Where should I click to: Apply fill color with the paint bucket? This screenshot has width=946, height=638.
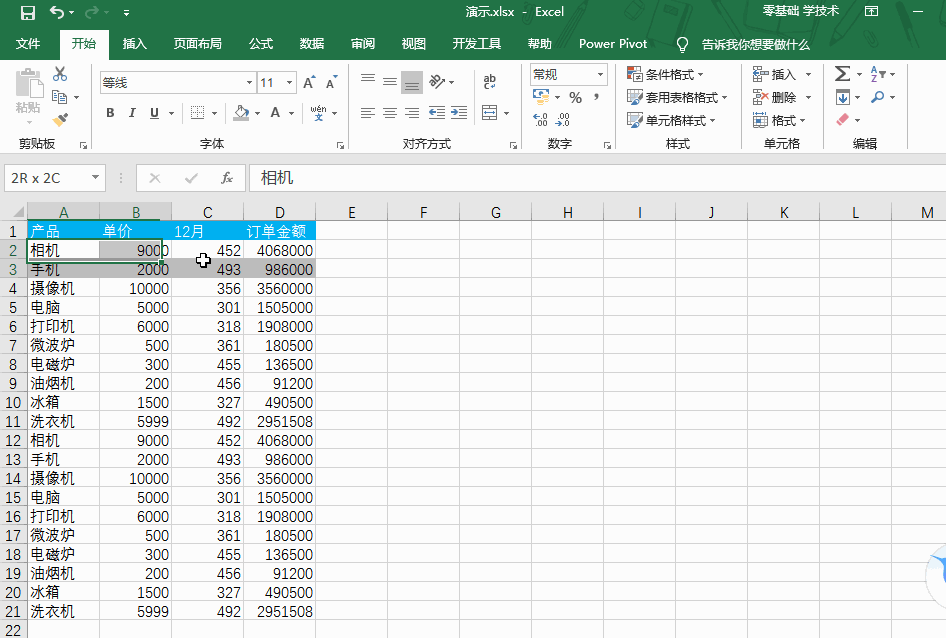point(241,113)
